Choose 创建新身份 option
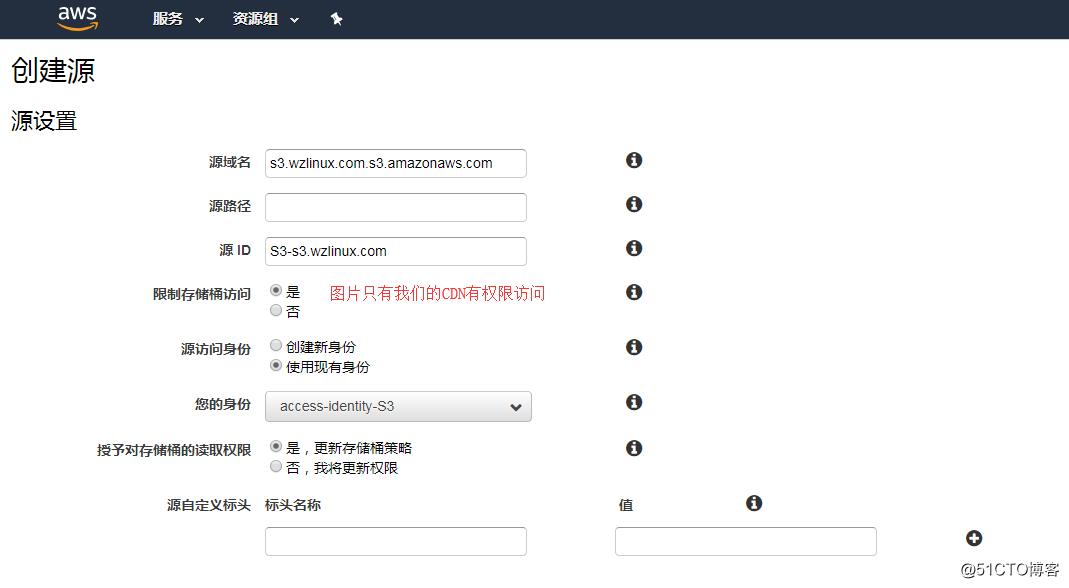Image resolution: width=1069 pixels, height=588 pixels. click(276, 345)
